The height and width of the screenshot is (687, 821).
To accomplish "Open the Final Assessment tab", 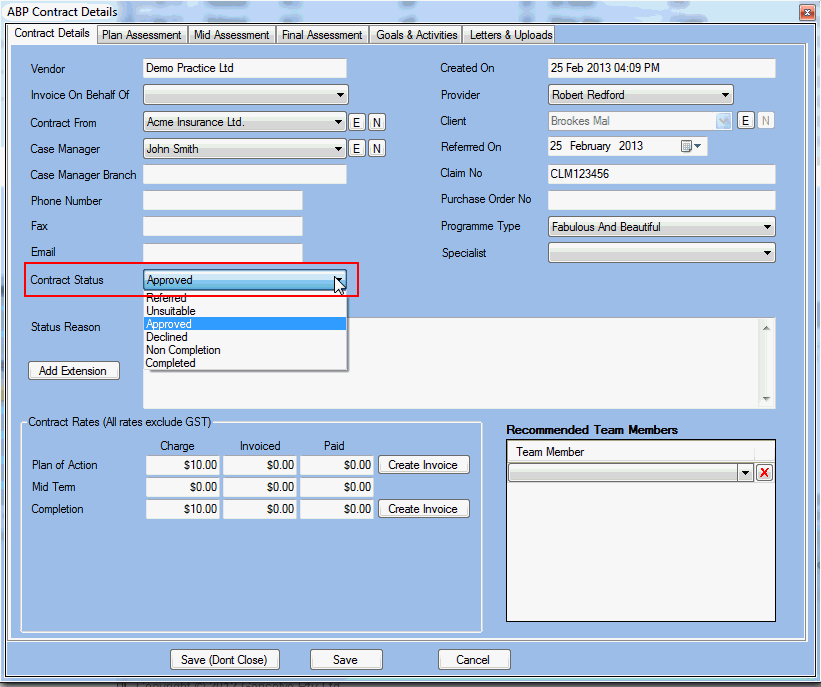I will tap(322, 35).
